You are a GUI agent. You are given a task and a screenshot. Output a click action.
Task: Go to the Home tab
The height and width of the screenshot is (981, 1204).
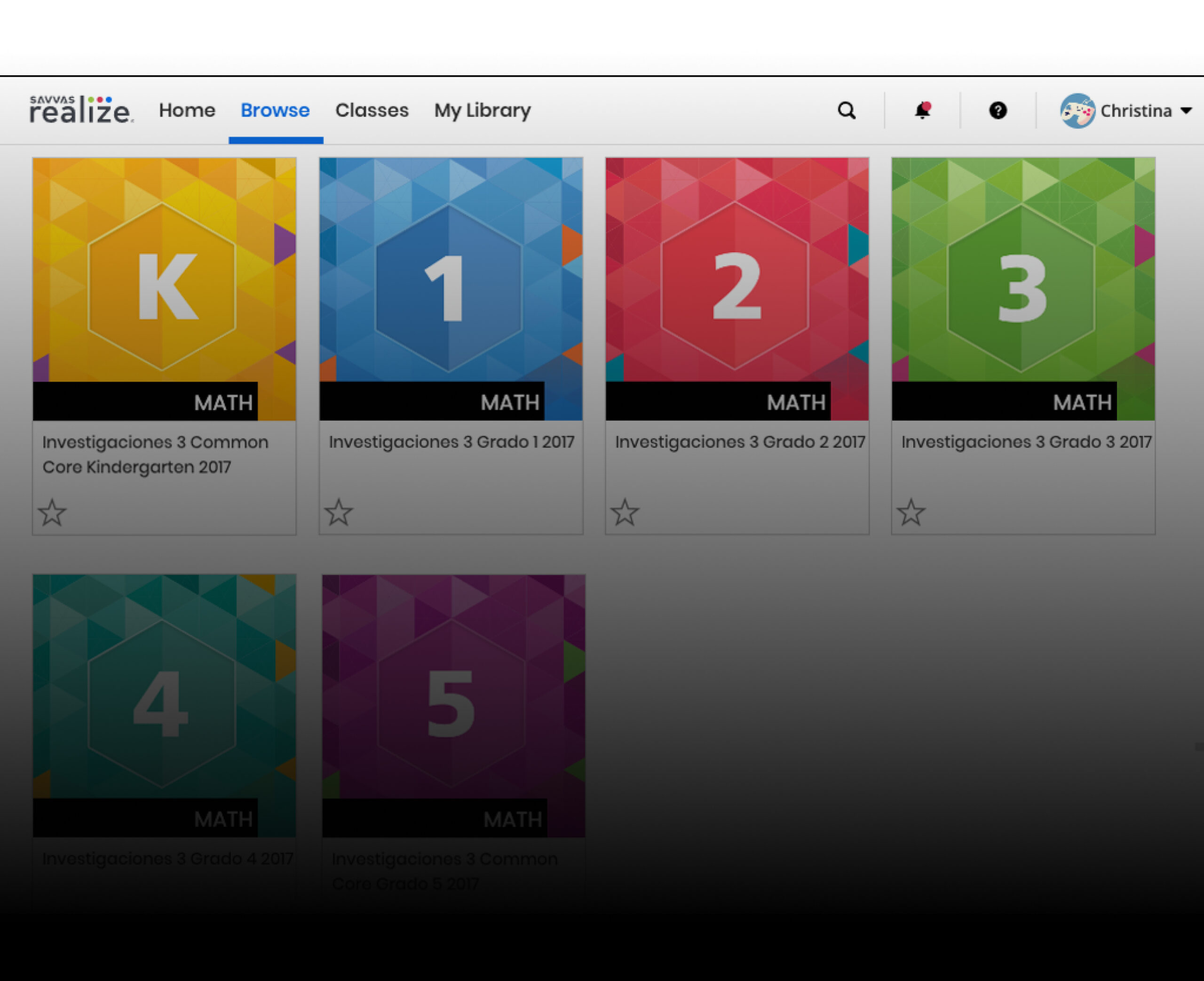pos(187,110)
